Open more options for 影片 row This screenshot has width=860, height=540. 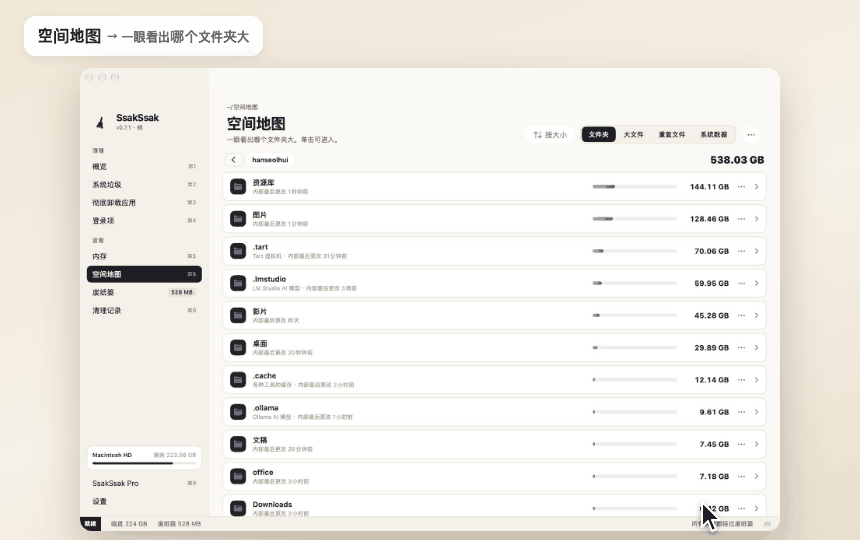tap(742, 316)
